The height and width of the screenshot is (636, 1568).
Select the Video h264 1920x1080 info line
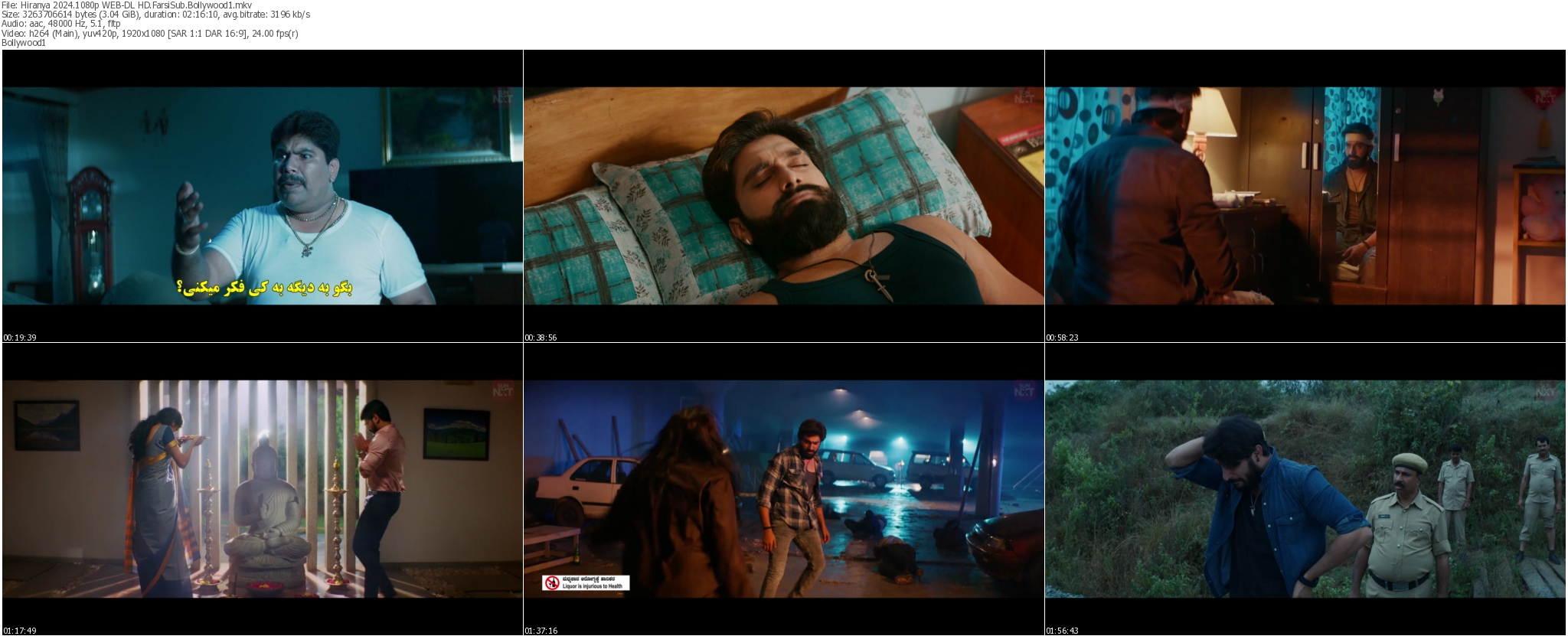coord(150,34)
